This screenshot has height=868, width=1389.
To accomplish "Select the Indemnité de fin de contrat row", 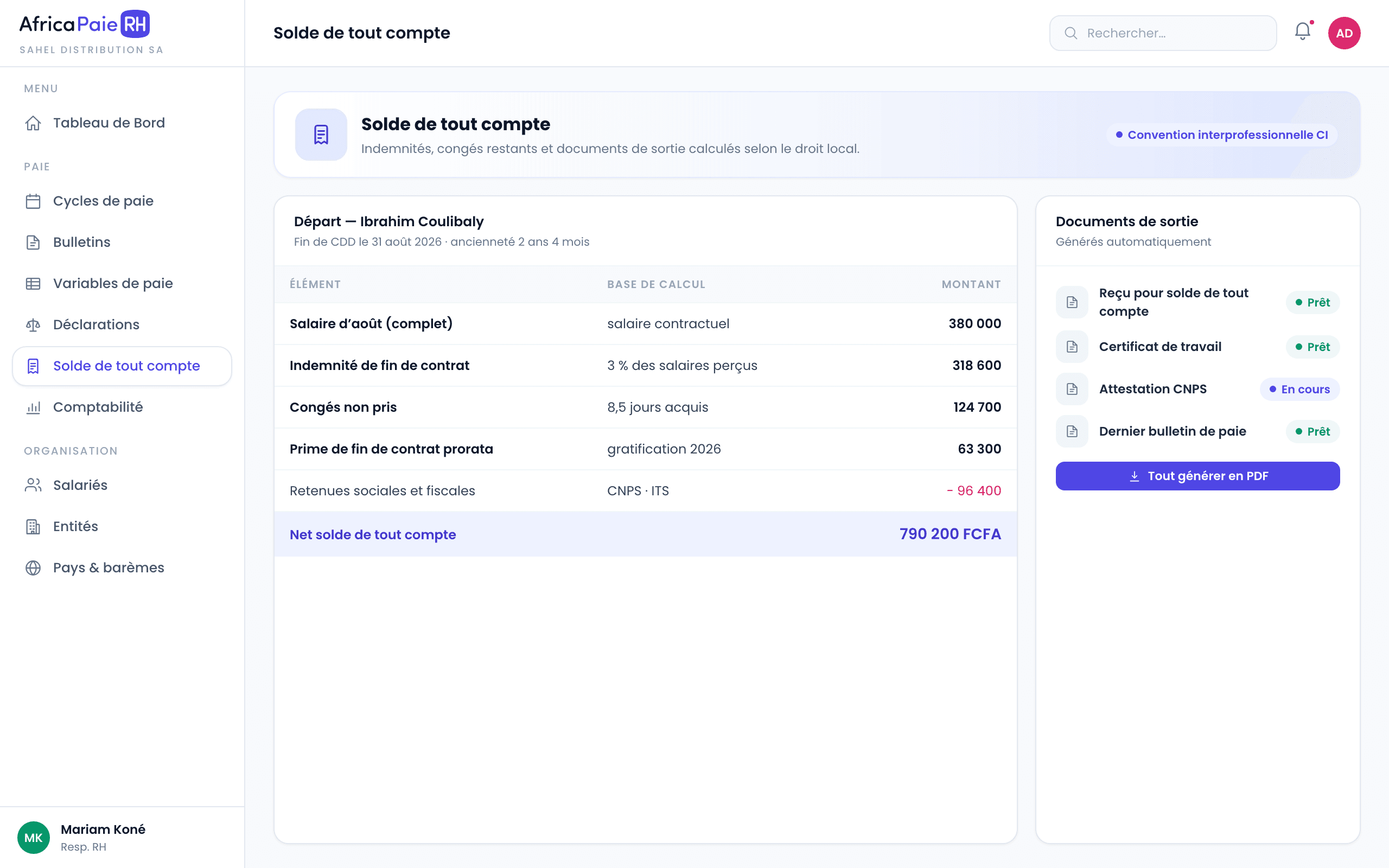I will 645,366.
